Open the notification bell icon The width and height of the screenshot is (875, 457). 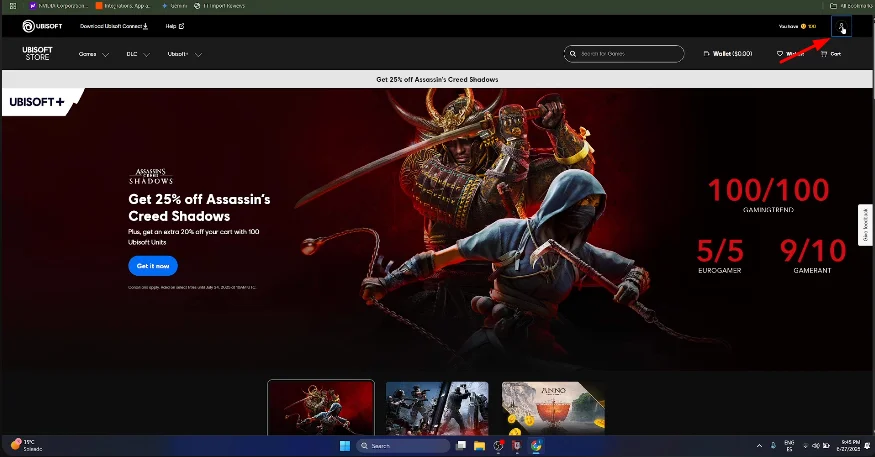(x=867, y=445)
